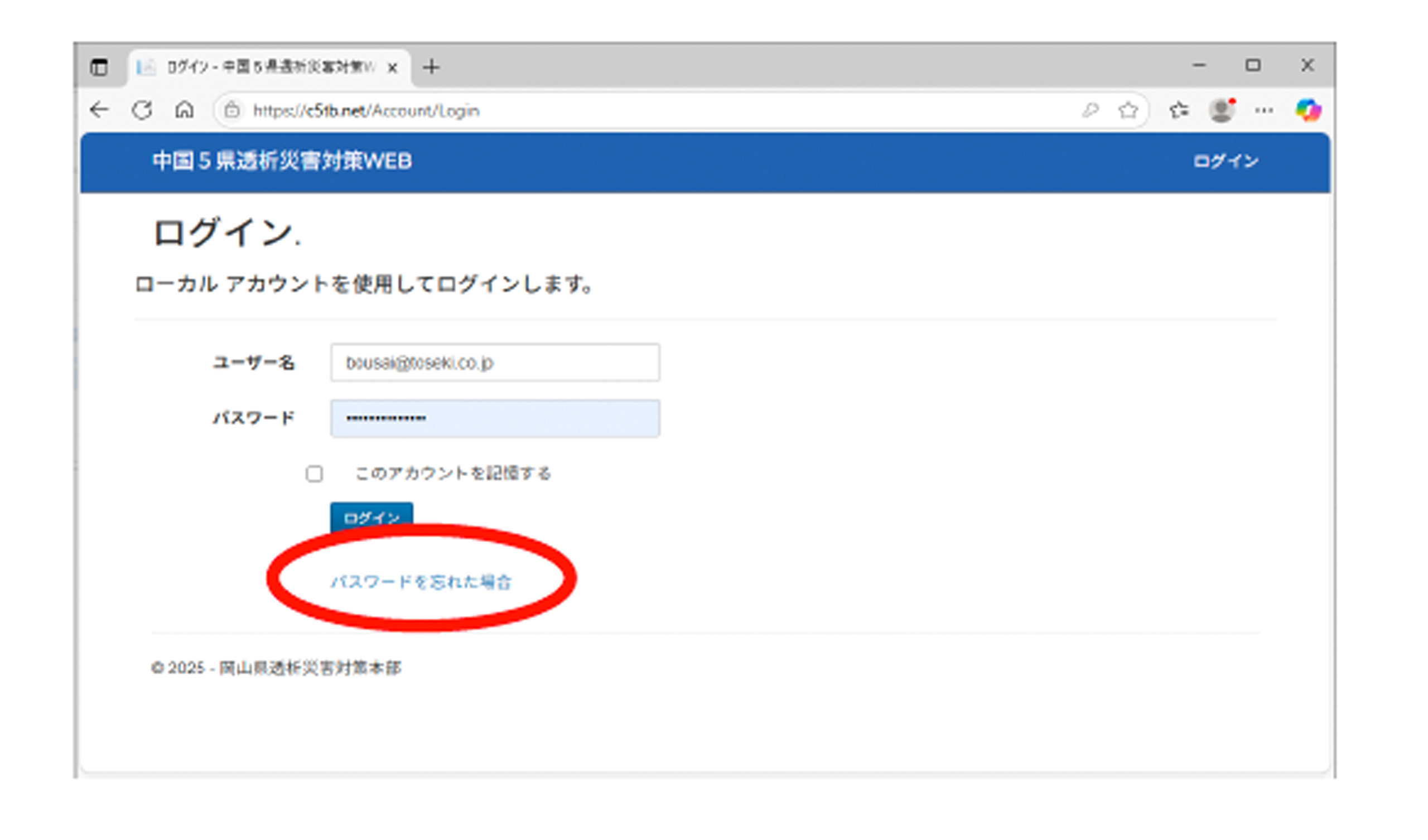1428x840 pixels.
Task: Close the ログイン tab
Action: (x=392, y=68)
